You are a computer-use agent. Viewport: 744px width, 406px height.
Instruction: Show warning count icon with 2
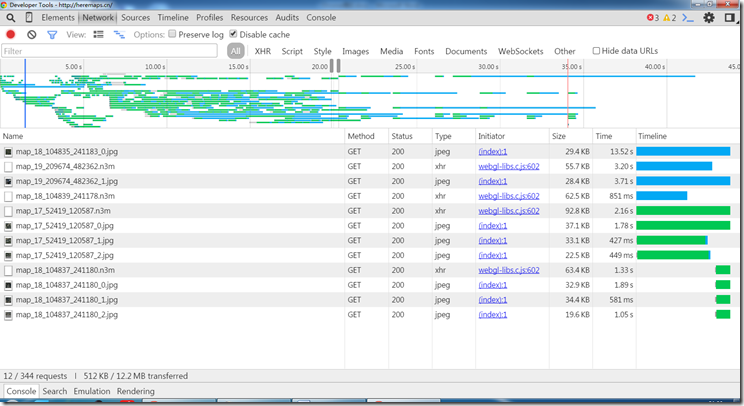tap(670, 18)
